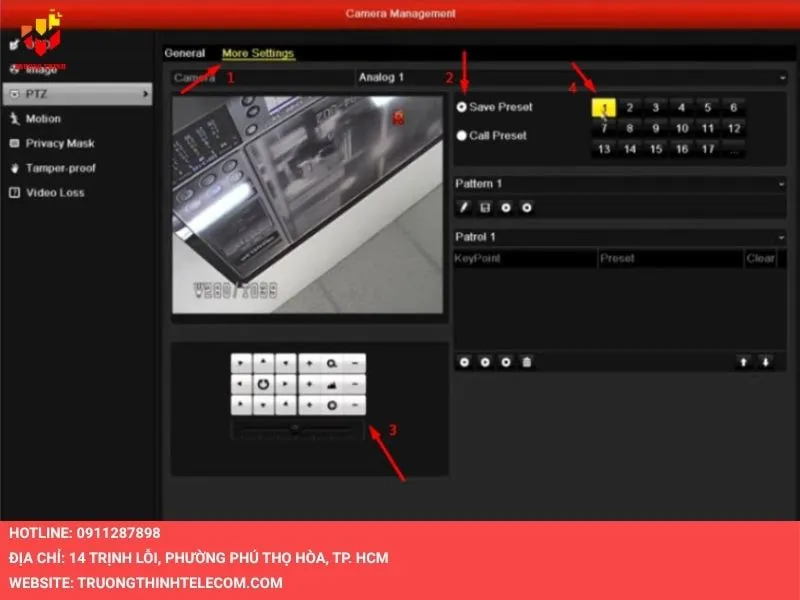
Task: Move keypoint down with the down arrow
Action: pos(765,362)
